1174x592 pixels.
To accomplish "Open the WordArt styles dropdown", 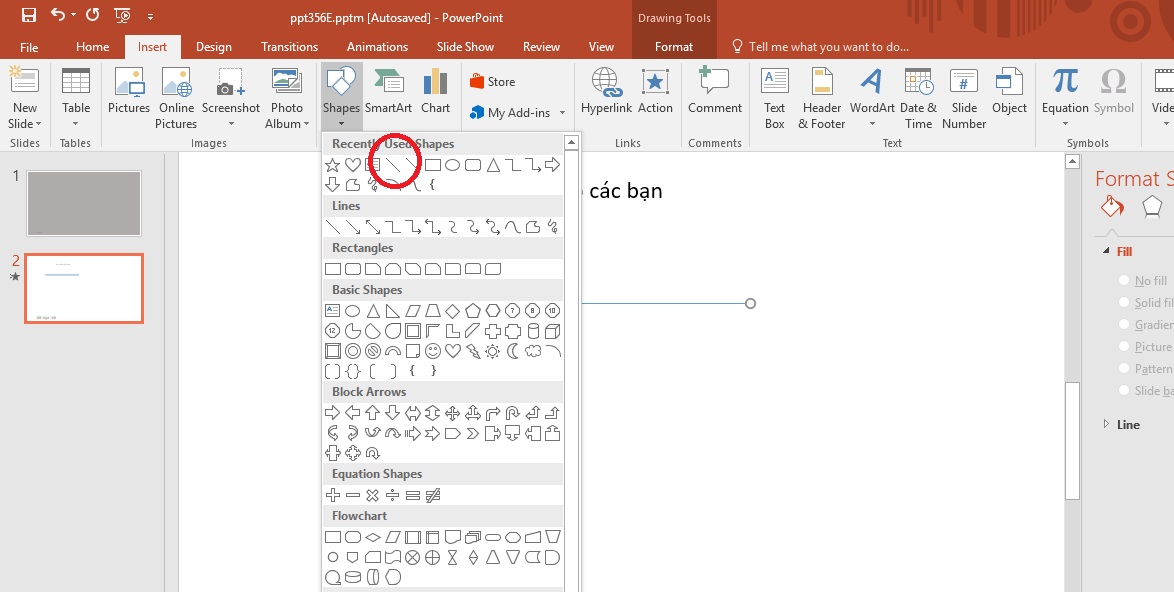I will click(872, 123).
